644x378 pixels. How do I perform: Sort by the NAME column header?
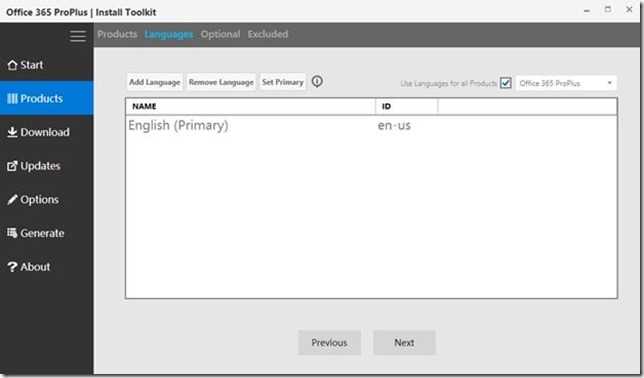tap(251, 106)
